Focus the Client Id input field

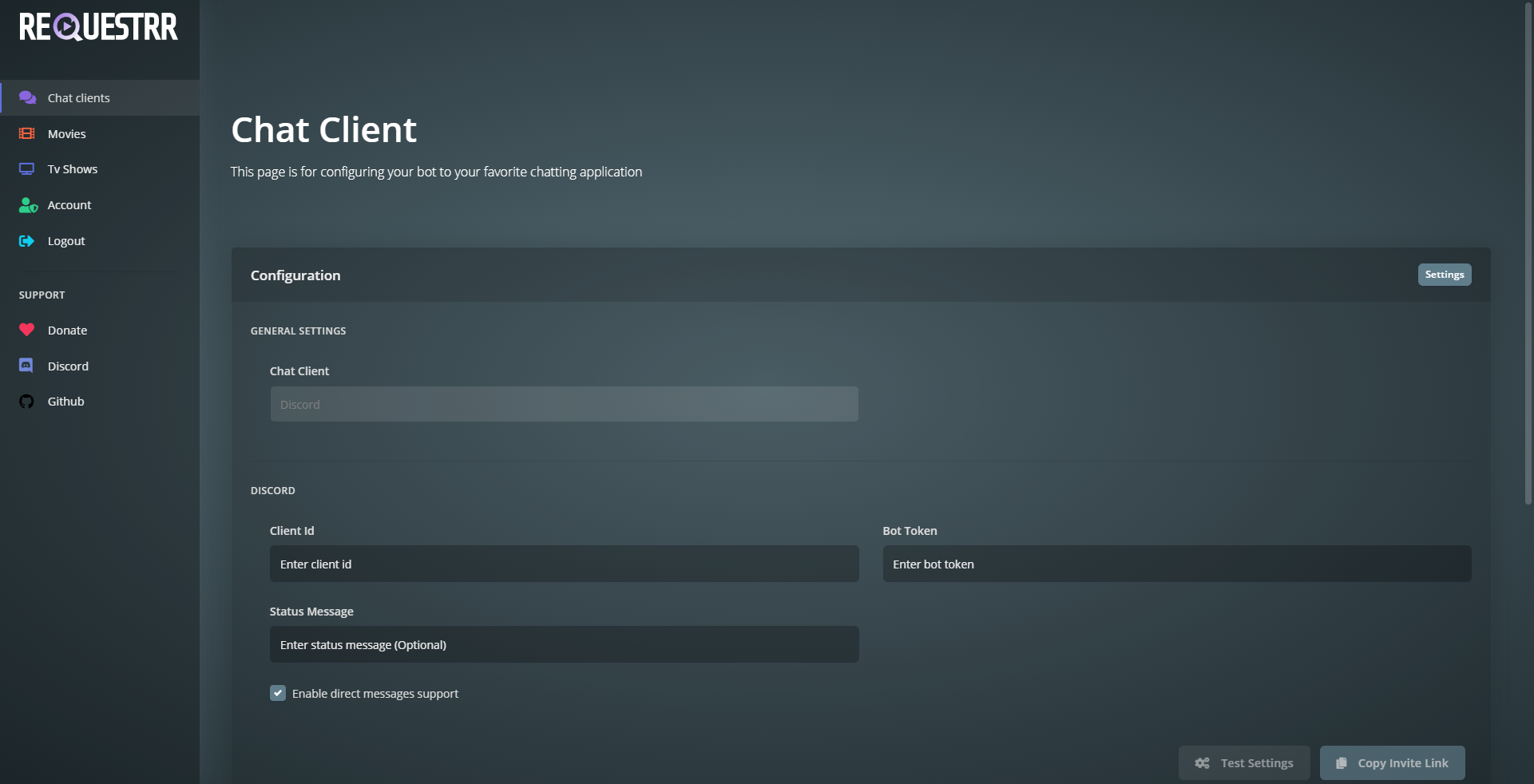[x=564, y=564]
